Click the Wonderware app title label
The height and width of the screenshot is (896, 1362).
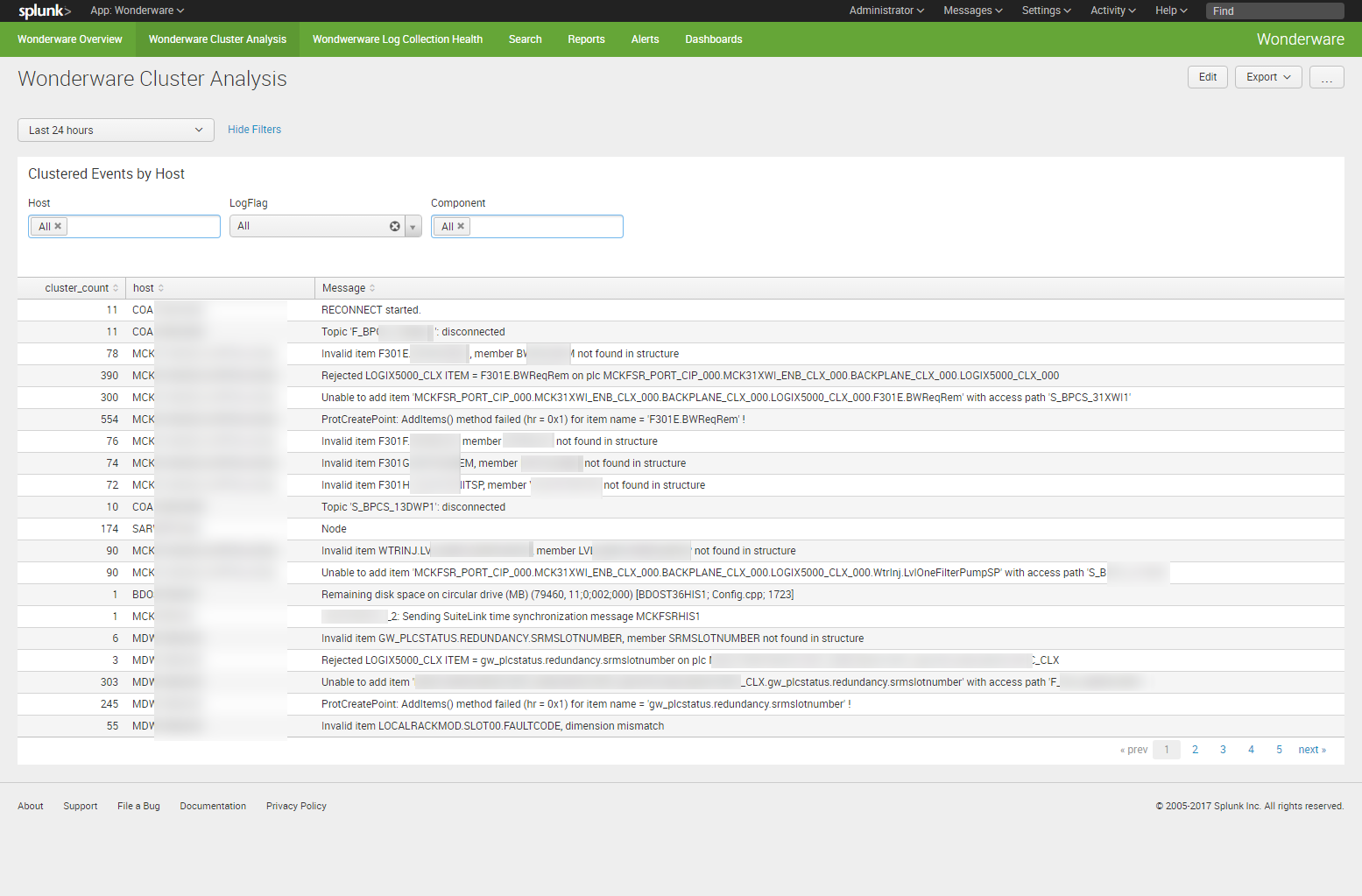1300,39
